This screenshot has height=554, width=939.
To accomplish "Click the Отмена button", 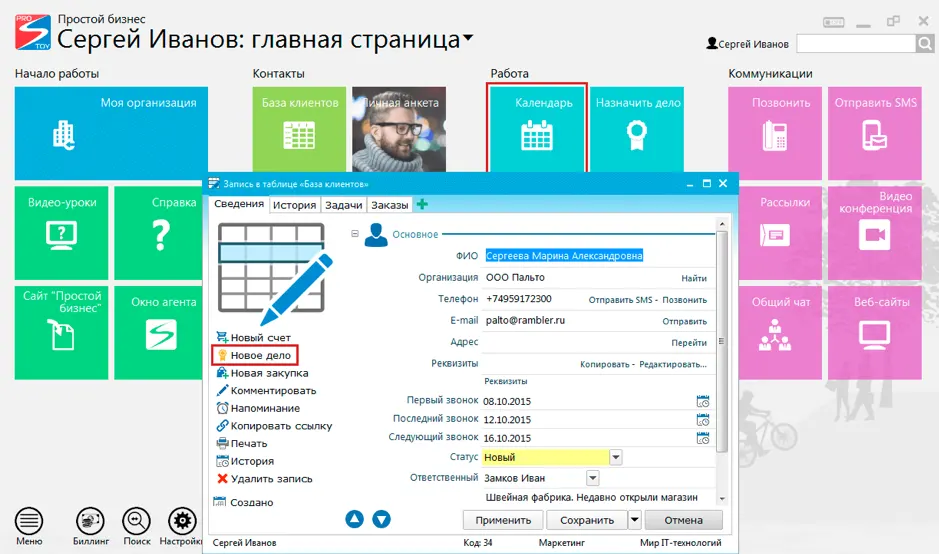I will coord(683,520).
